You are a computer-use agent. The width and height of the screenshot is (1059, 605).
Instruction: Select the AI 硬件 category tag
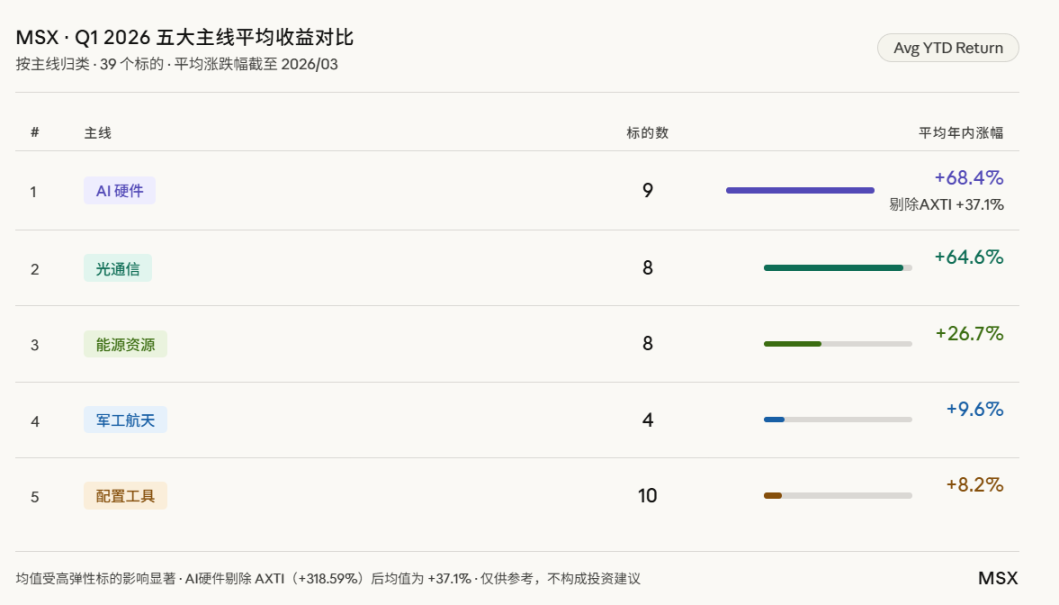coord(119,191)
